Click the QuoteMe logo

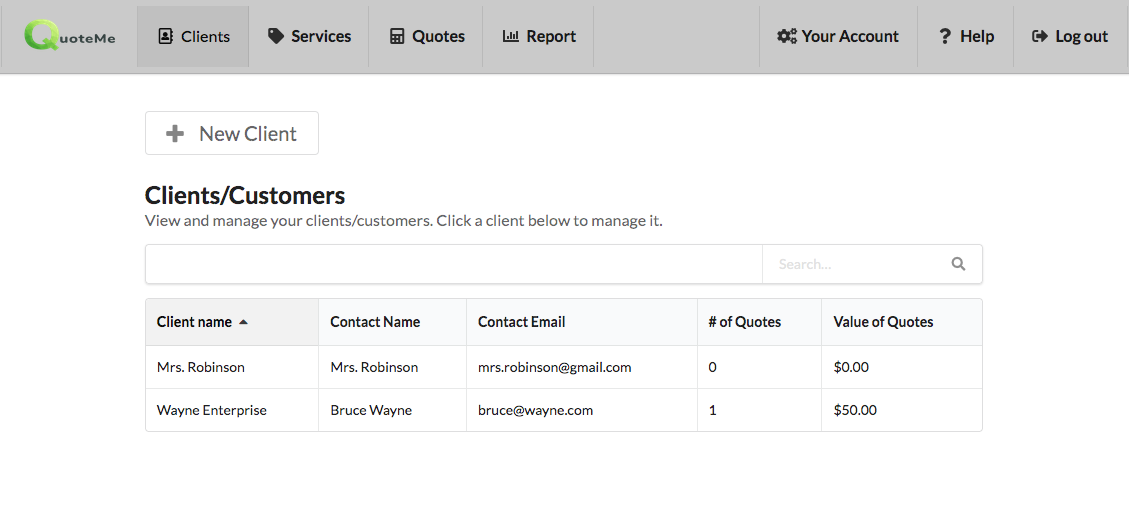coord(69,36)
